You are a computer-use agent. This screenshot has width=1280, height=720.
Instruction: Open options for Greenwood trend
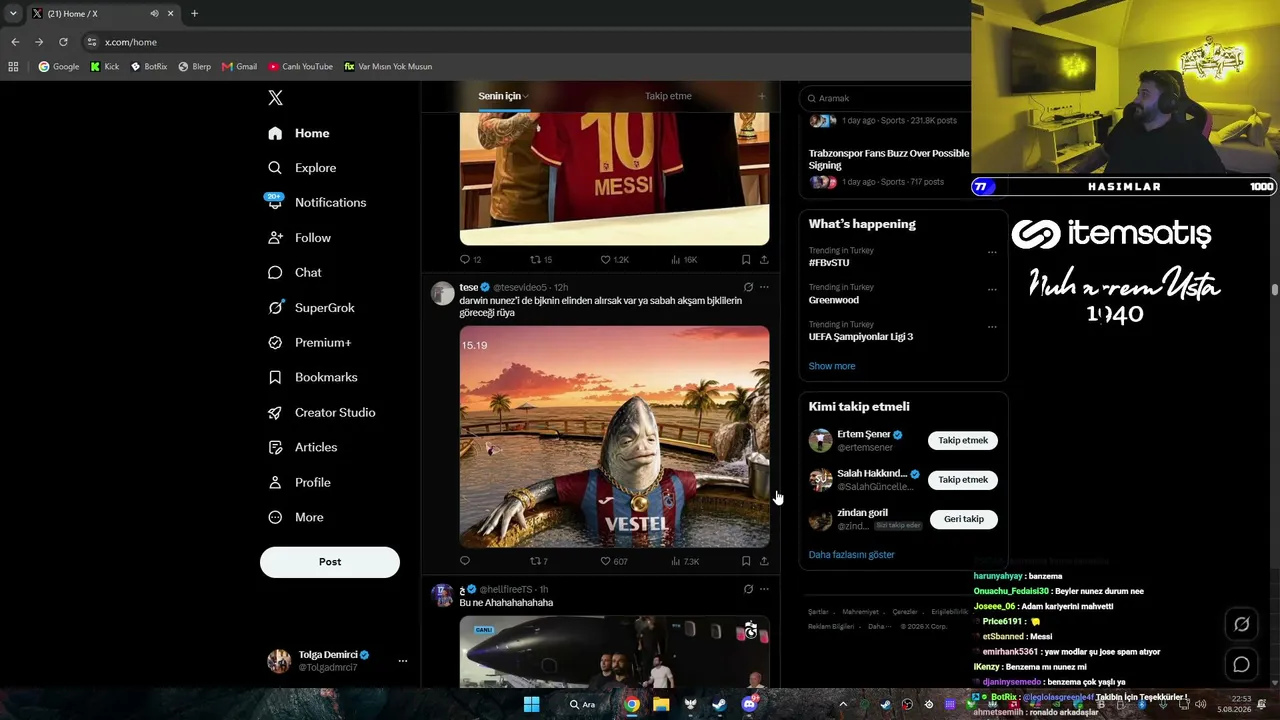(992, 289)
